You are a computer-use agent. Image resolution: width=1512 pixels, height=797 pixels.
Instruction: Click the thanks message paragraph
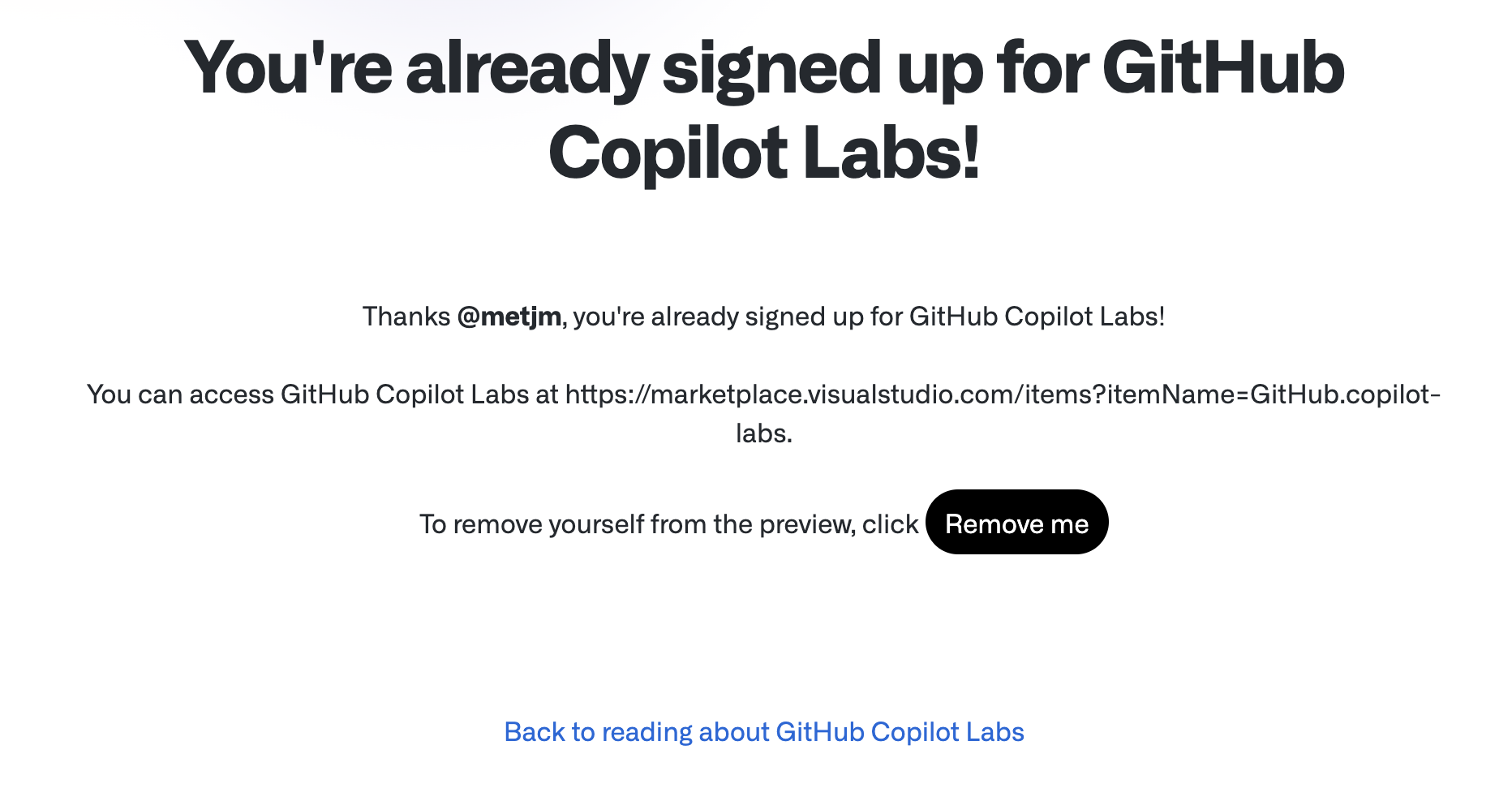click(764, 317)
